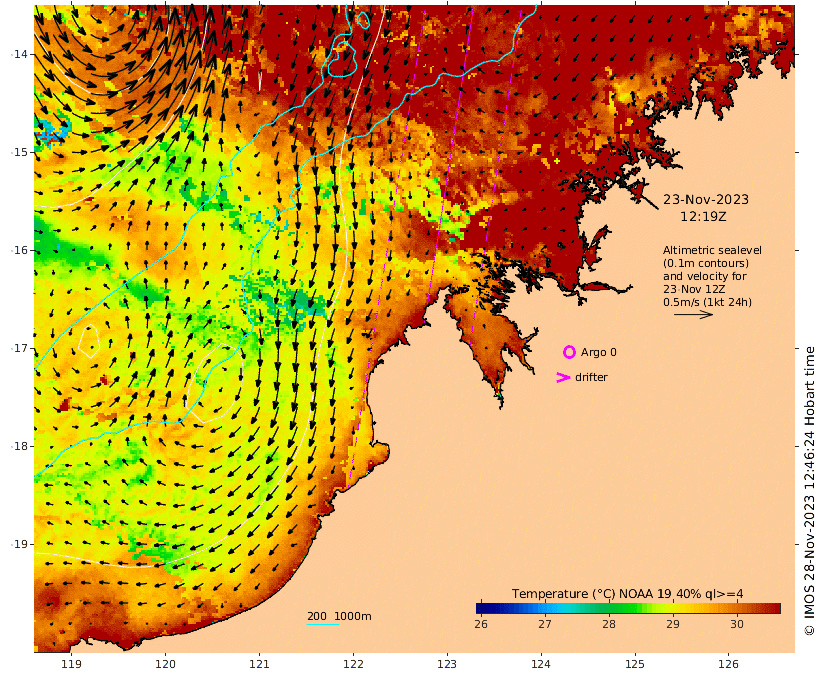Click the 'Argo 0' legend label
Screen dimensions: 820x680
click(598, 353)
